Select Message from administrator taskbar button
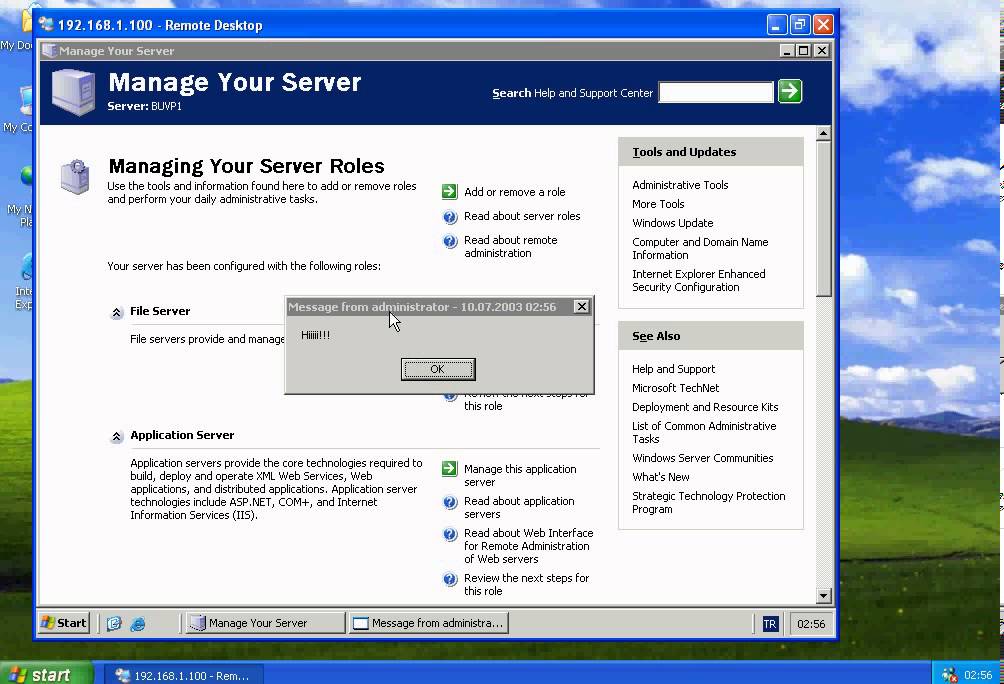1004x684 pixels. point(429,623)
